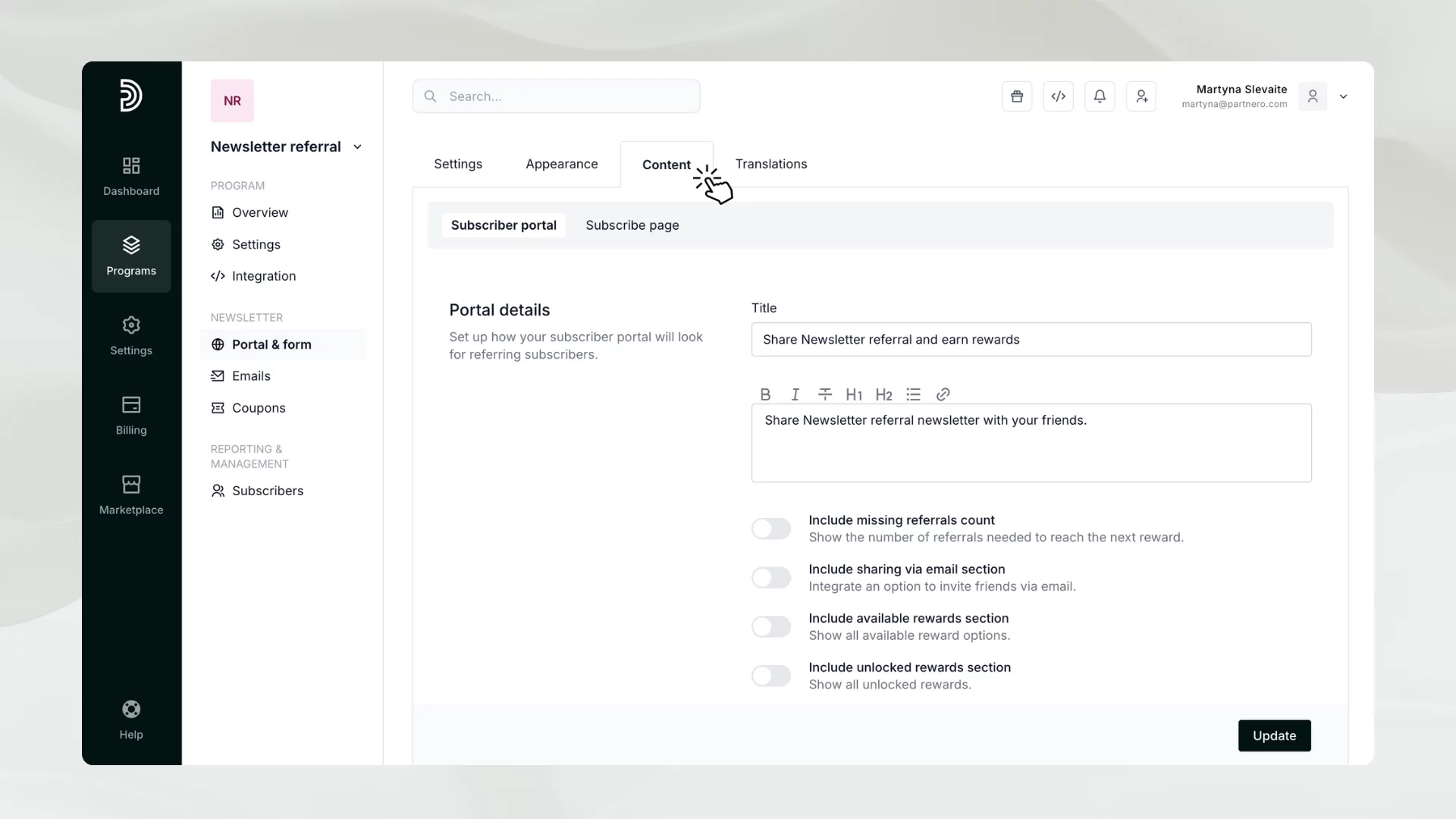This screenshot has height=819, width=1456.
Task: Apply bulleted list formatting
Action: point(913,394)
